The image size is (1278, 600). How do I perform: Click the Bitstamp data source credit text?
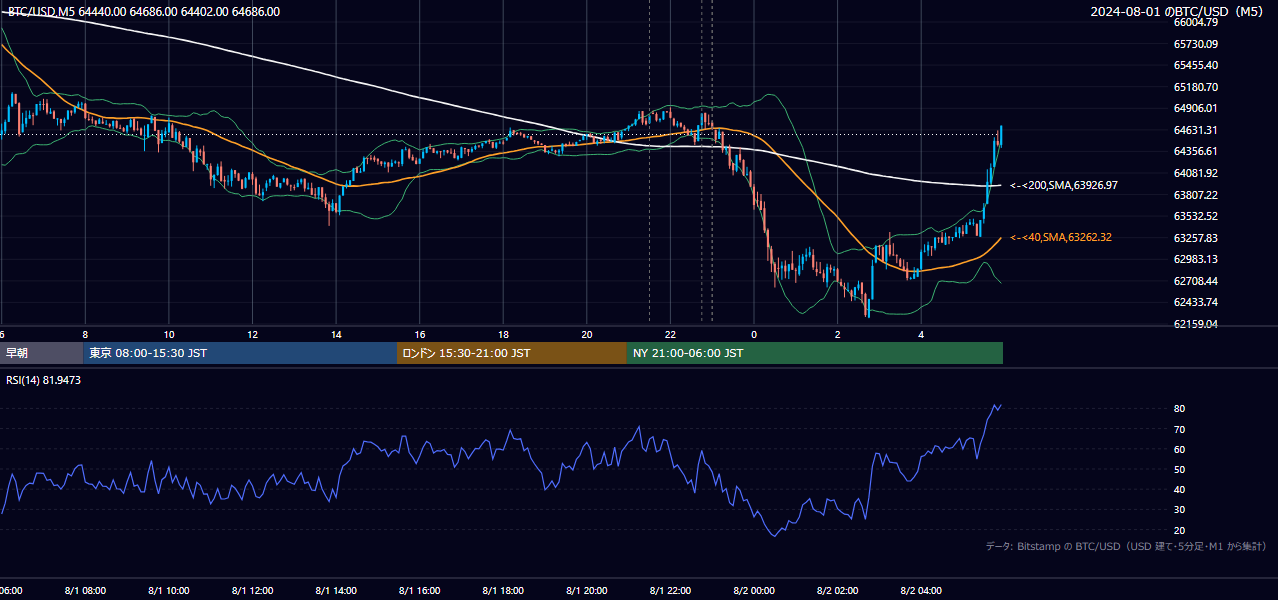coord(1126,546)
